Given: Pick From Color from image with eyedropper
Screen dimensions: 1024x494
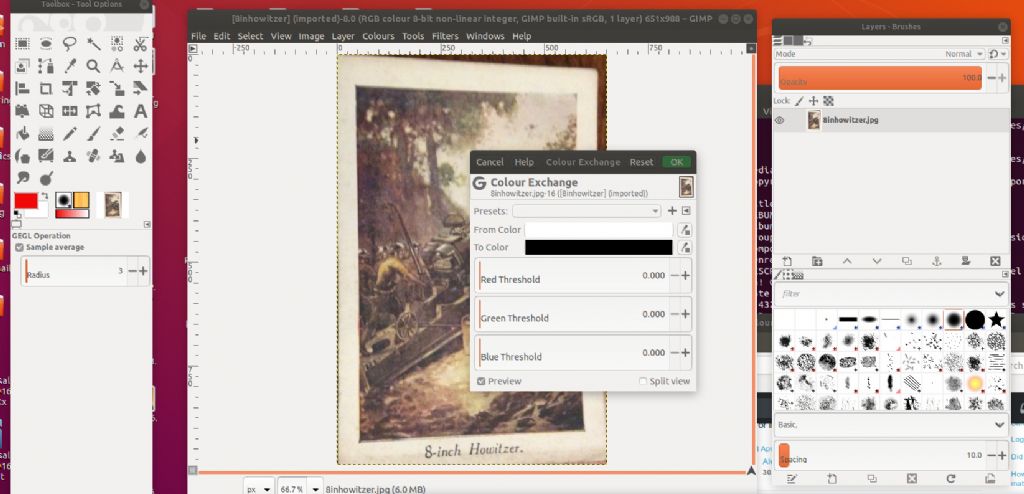Looking at the screenshot, I should 684,229.
